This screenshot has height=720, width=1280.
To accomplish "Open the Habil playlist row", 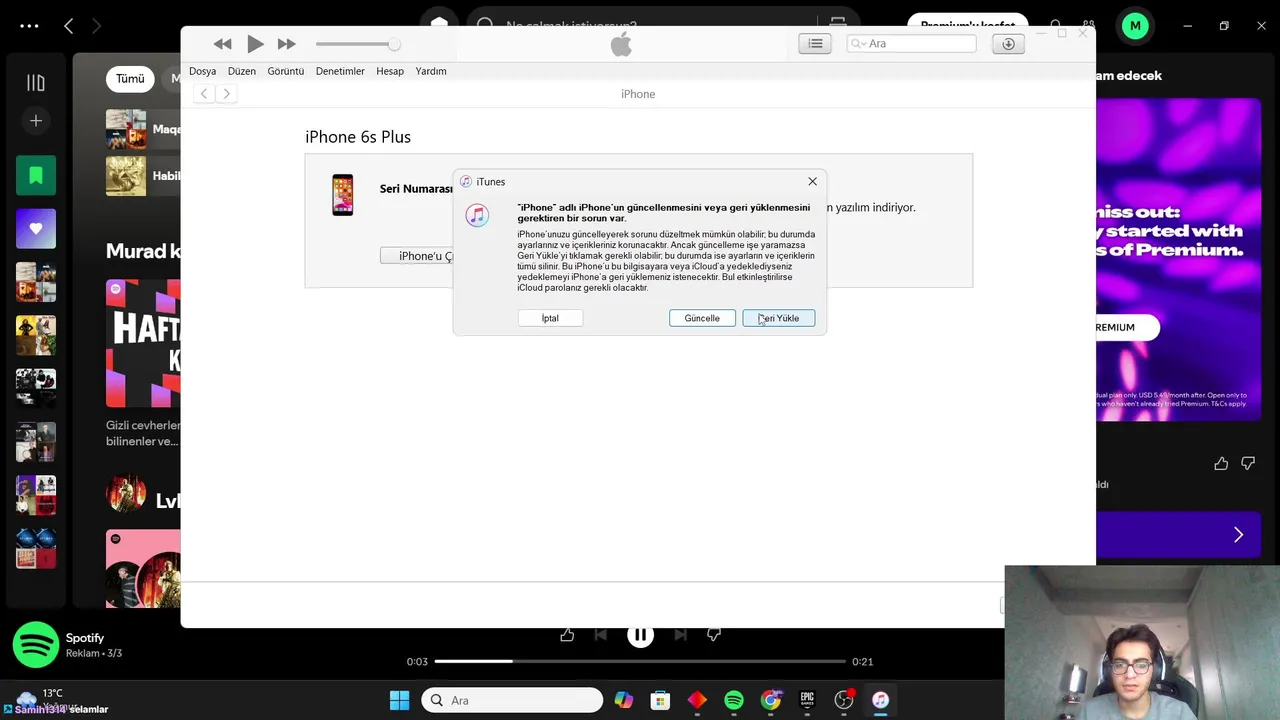I will pos(143,176).
